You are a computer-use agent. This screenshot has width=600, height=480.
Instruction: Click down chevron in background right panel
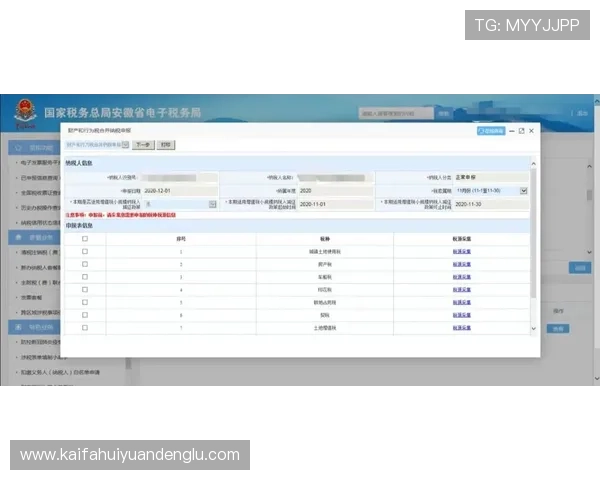pyautogui.click(x=589, y=252)
